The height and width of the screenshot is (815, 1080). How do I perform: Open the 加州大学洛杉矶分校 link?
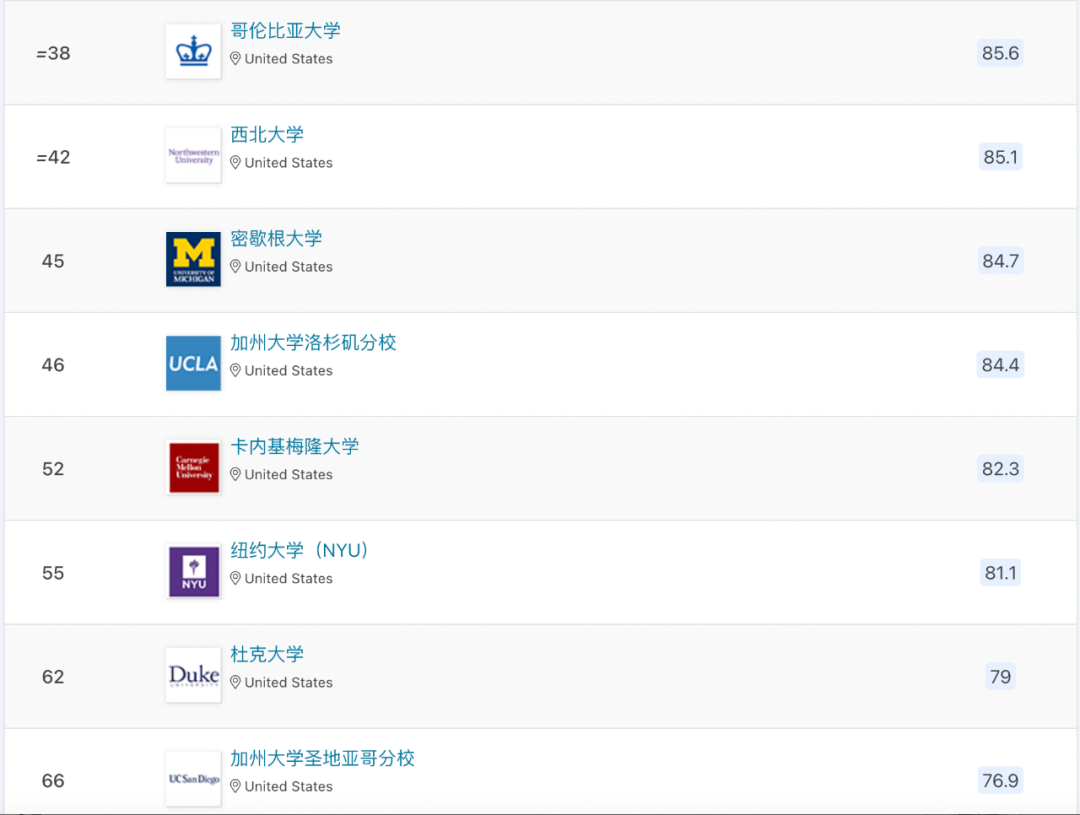tap(313, 343)
